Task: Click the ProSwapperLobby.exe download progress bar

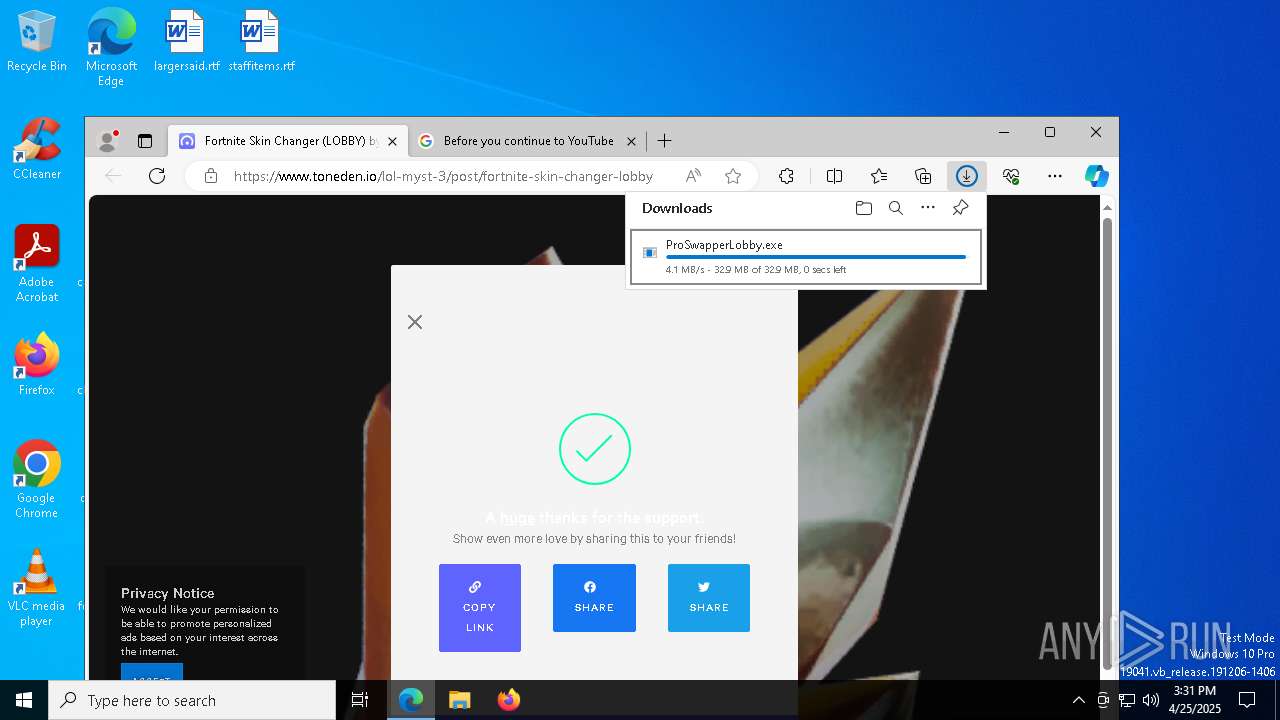Action: coord(816,257)
